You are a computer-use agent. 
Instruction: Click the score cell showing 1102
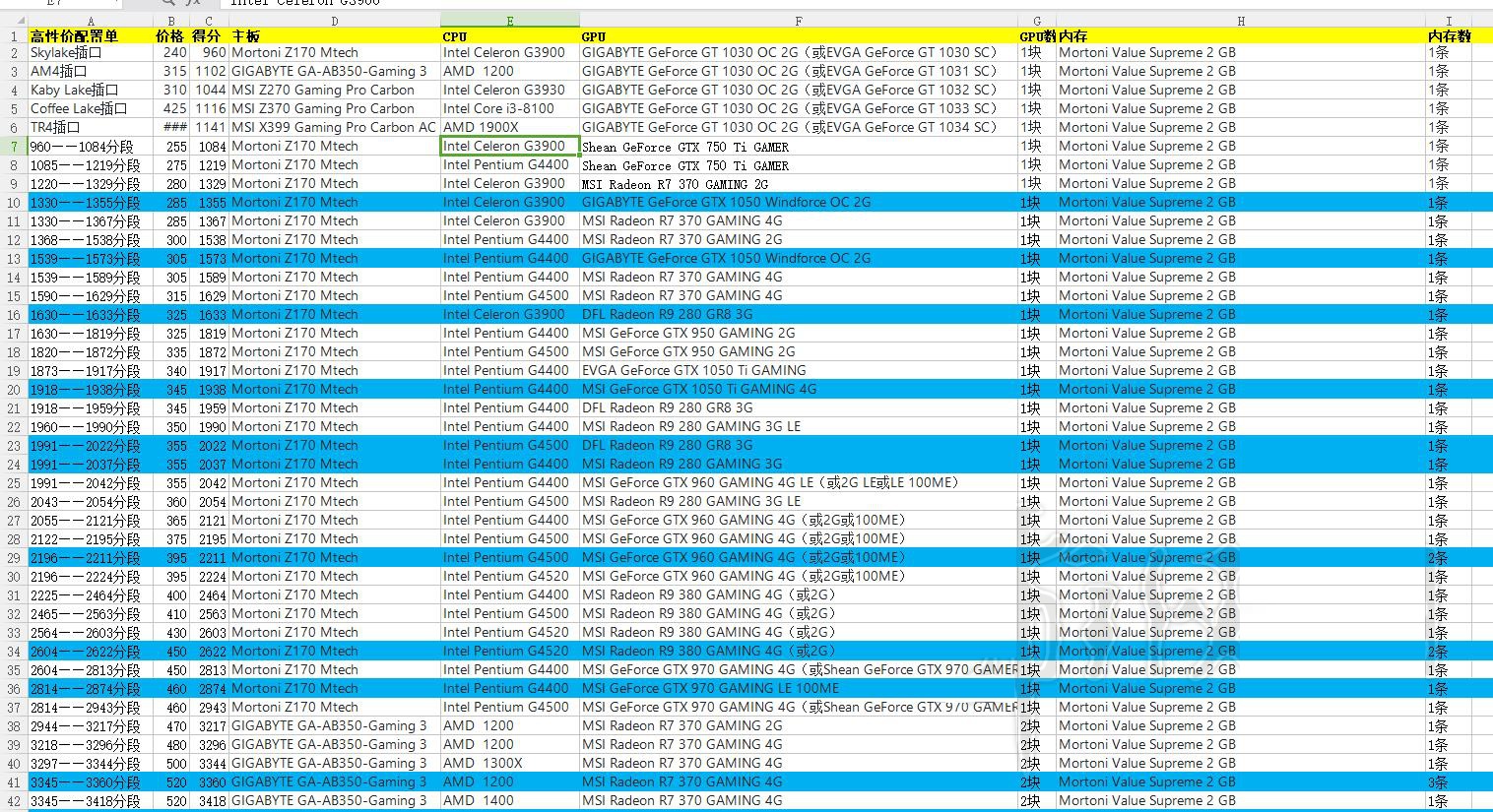(x=209, y=71)
